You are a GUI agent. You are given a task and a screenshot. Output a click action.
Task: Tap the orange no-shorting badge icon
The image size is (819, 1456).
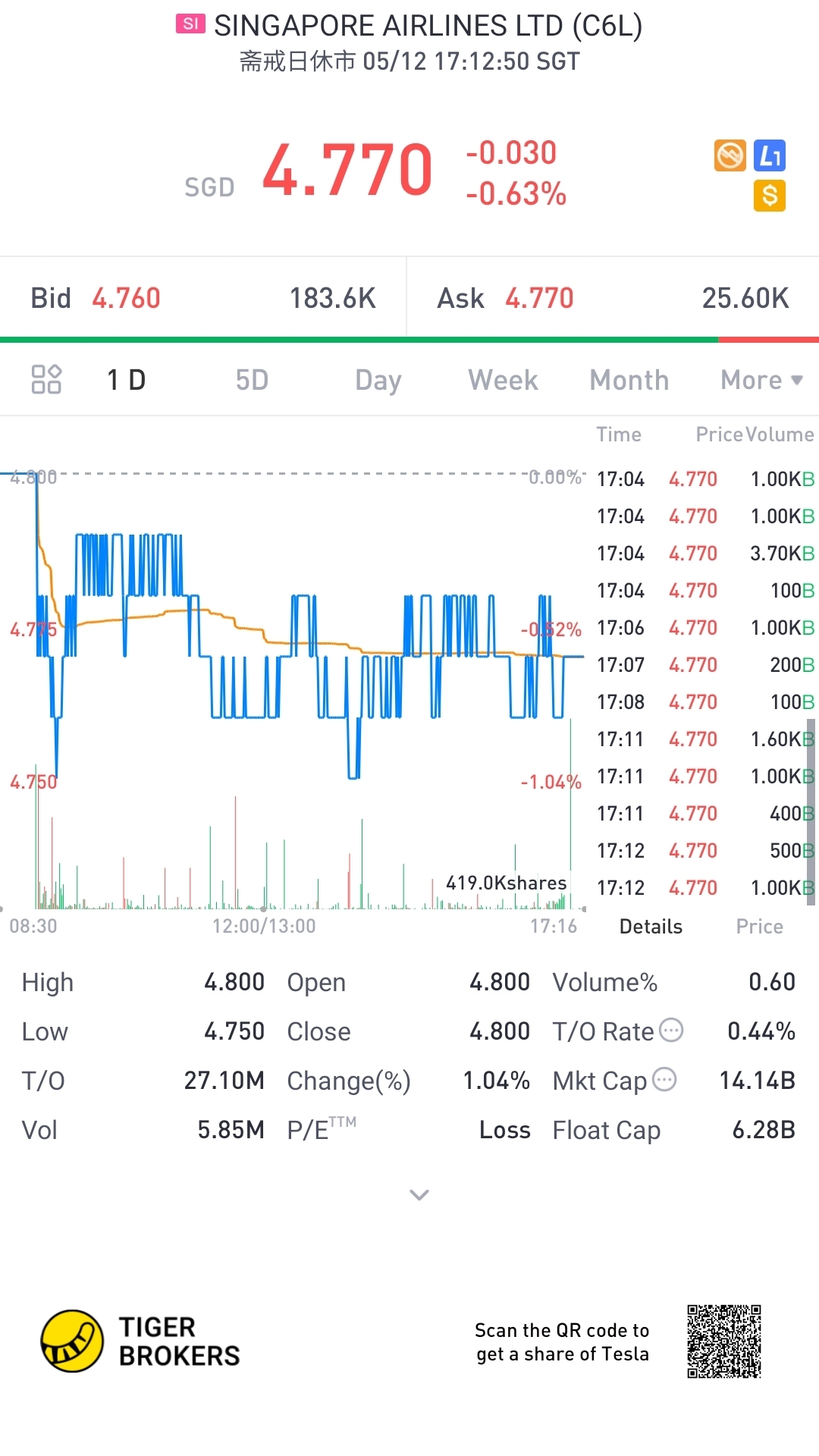(x=730, y=155)
